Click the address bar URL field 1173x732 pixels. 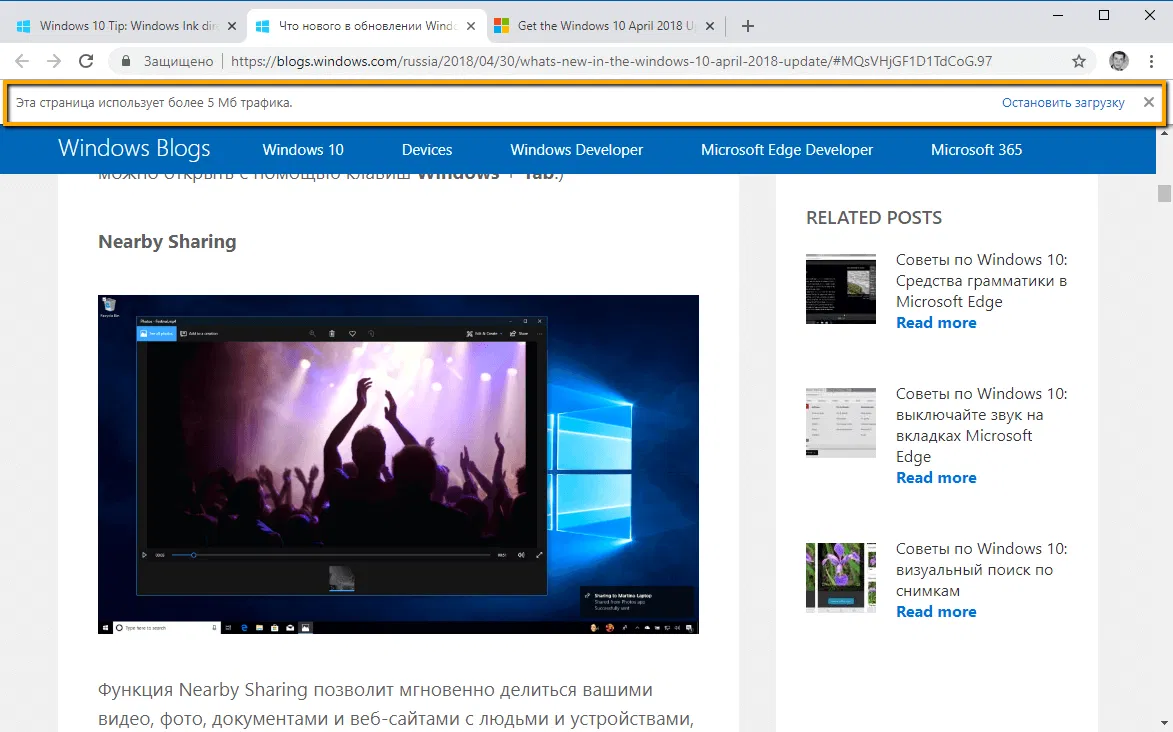[x=610, y=61]
